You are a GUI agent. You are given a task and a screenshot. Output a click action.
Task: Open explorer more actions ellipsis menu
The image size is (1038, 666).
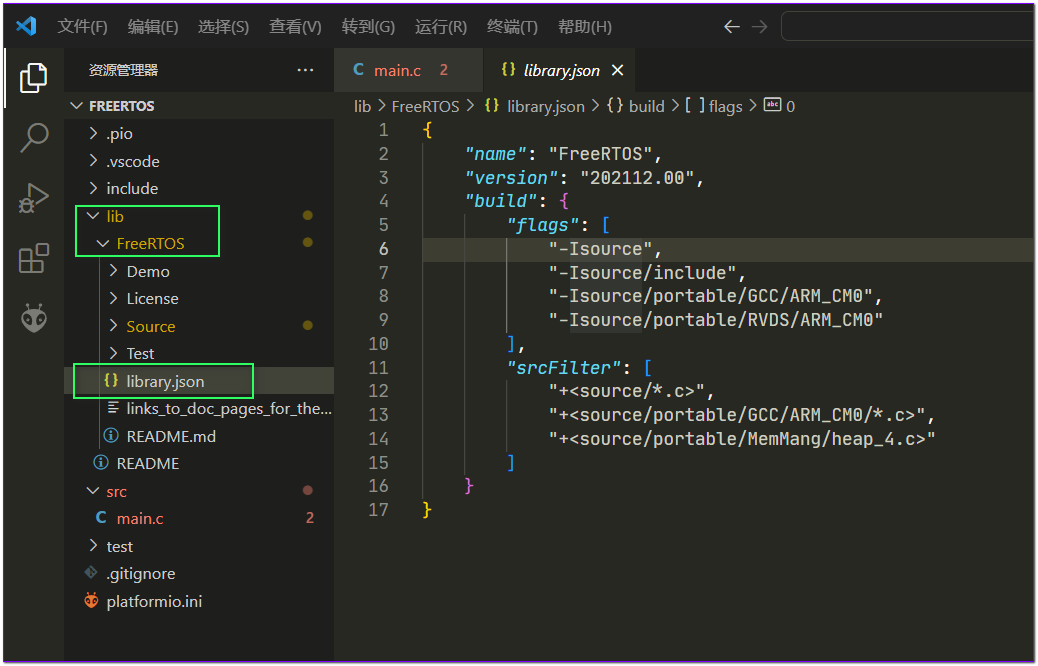(x=305, y=70)
